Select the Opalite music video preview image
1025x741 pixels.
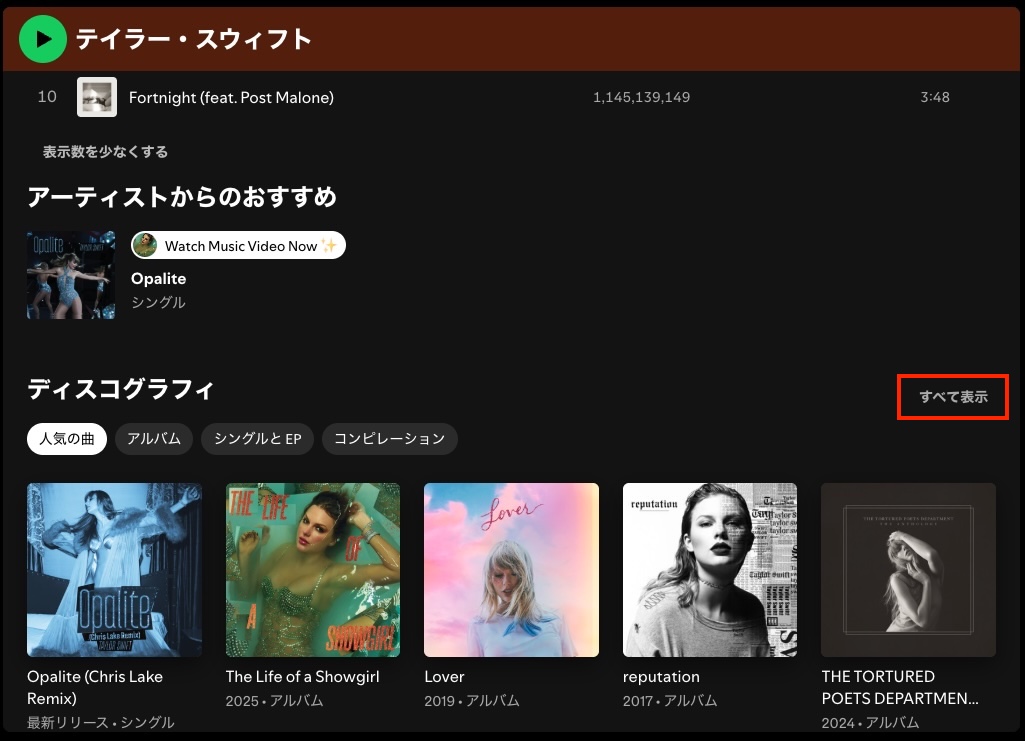(x=70, y=275)
